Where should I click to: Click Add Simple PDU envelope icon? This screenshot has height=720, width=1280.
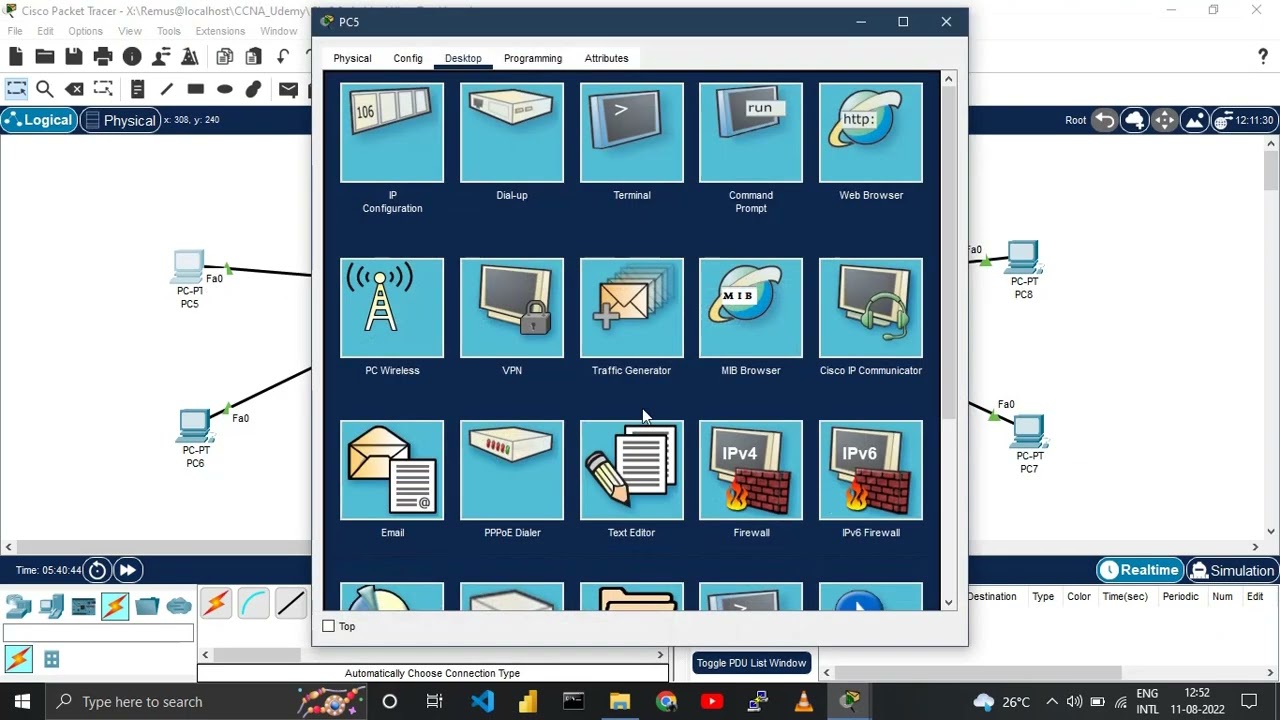pos(288,89)
